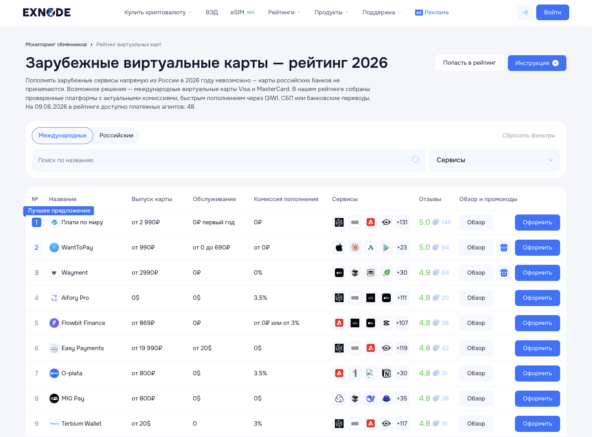Click Оформить for Easy Payments
This screenshot has height=437, width=592.
[537, 348]
